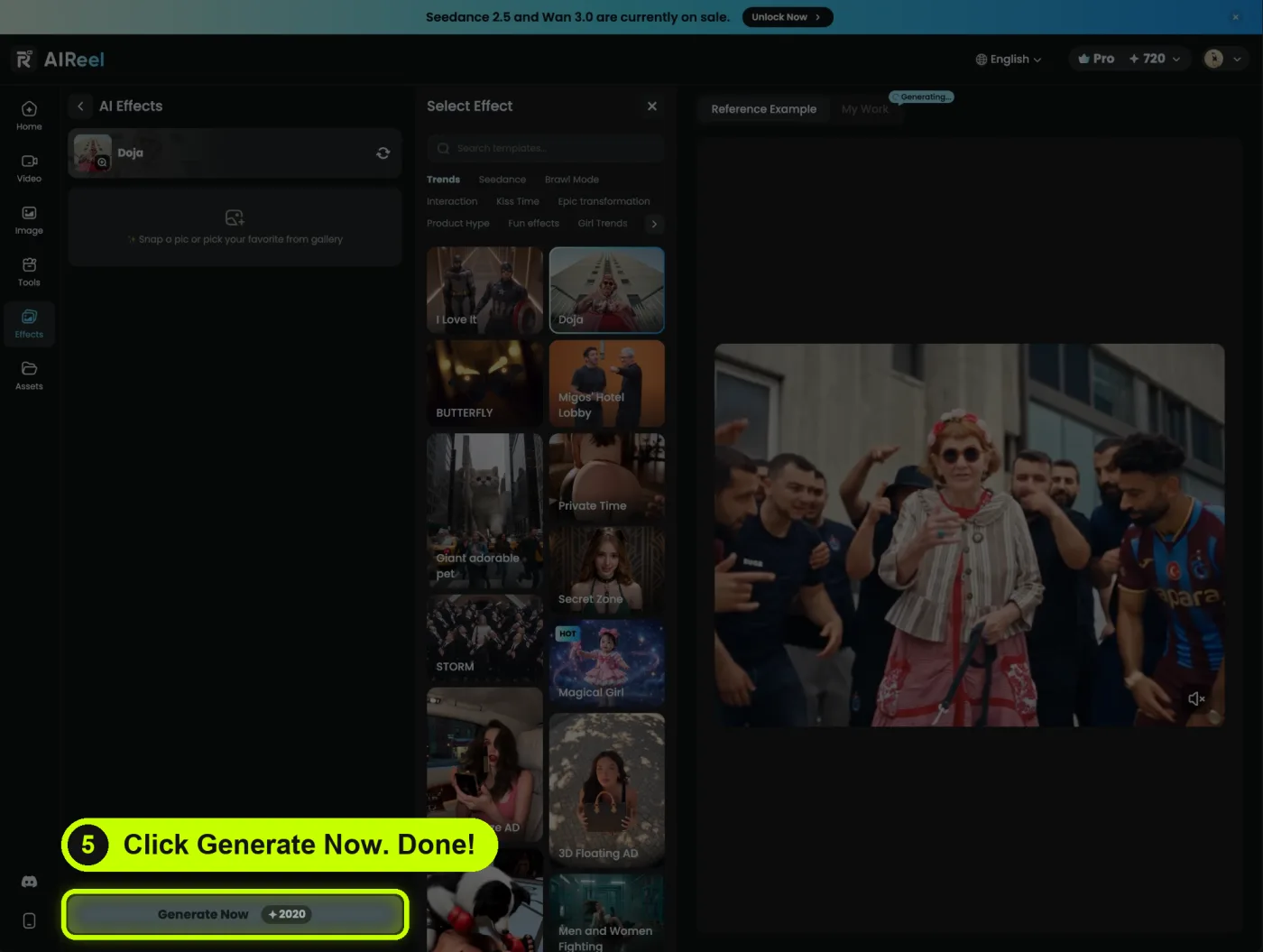Select the Fun effects category

point(533,223)
